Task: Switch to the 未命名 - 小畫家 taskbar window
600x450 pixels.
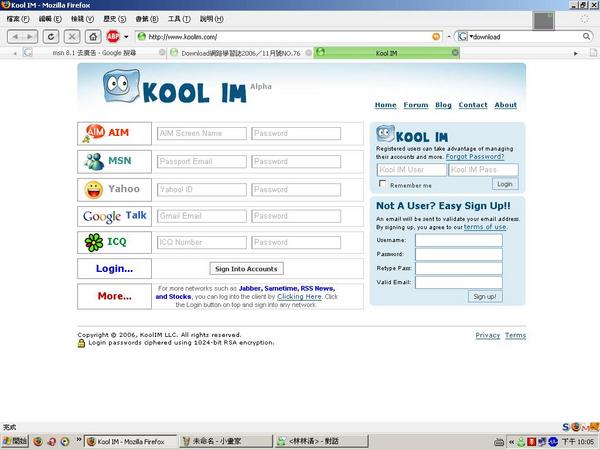Action: point(227,441)
